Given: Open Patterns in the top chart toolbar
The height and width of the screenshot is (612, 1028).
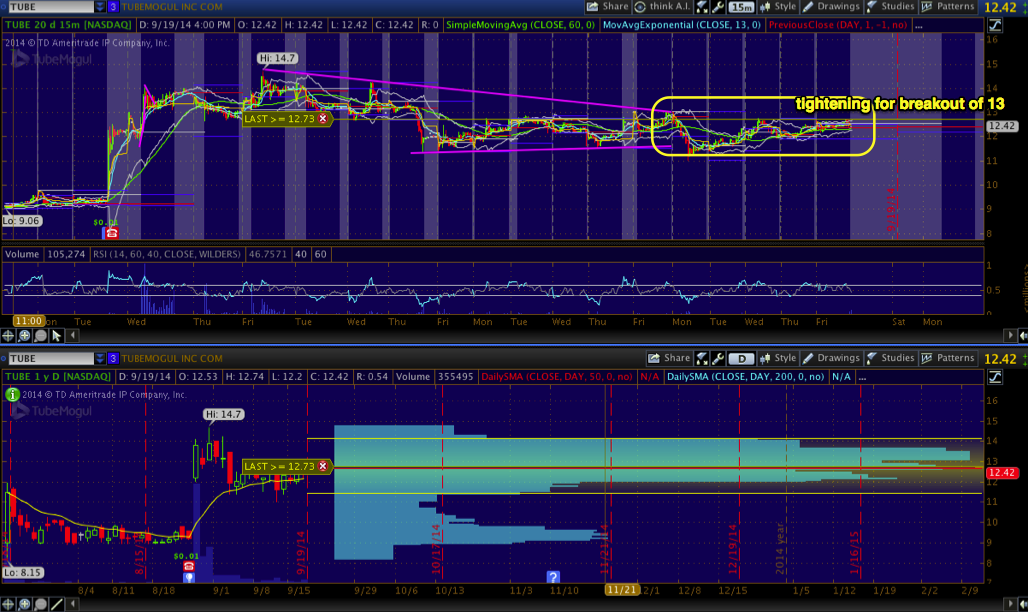Looking at the screenshot, I should (948, 6).
